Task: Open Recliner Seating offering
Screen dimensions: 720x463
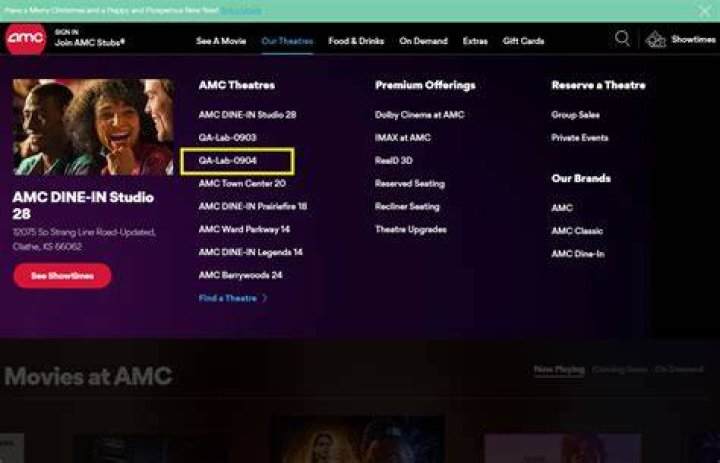Action: tap(407, 207)
